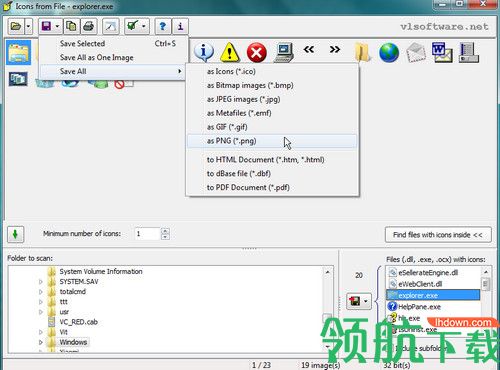Expand the Windows folder node
Viewport: 500px width, 370px height.
41,342
